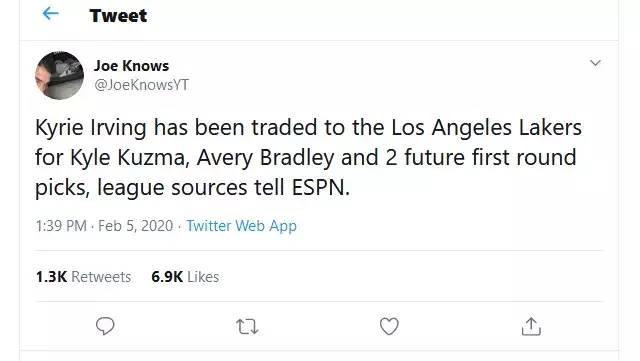Click the word ESPN in the tweet
Image resolution: width=640 pixels, height=361 pixels.
pos(321,187)
